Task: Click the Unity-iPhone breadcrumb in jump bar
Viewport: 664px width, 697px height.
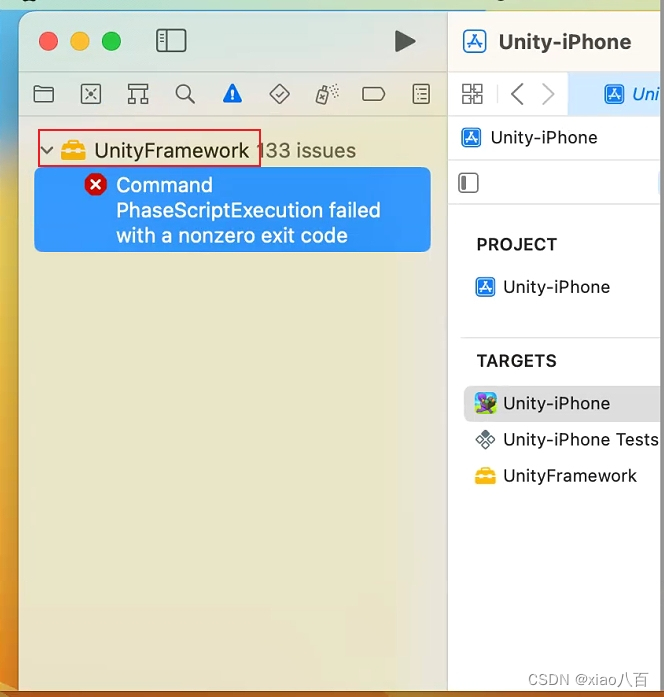Action: click(x=529, y=137)
